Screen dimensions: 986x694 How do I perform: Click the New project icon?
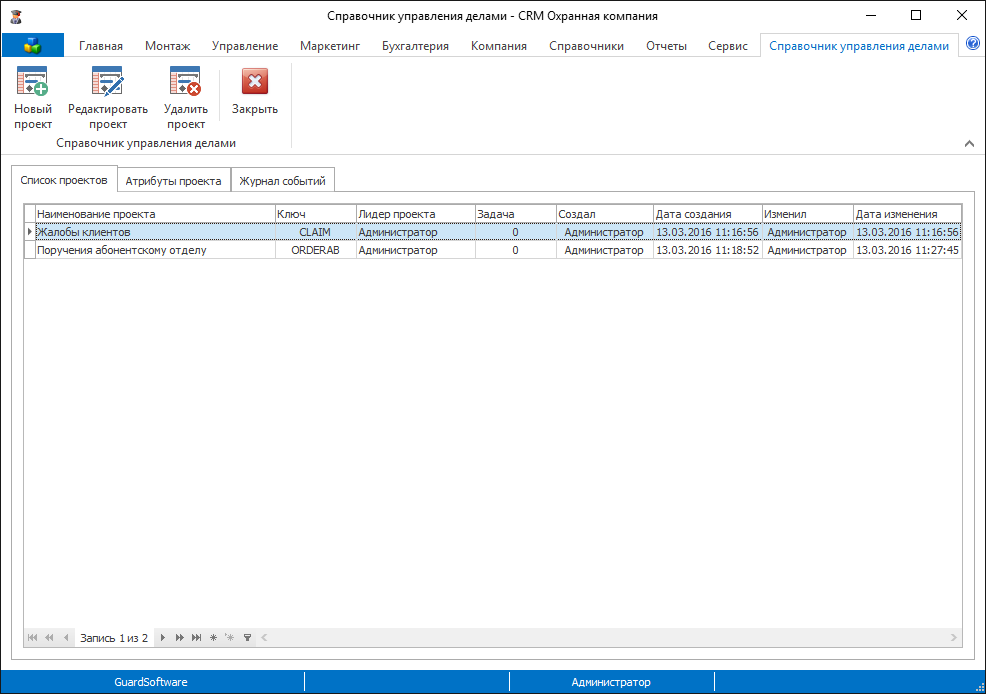pyautogui.click(x=33, y=81)
